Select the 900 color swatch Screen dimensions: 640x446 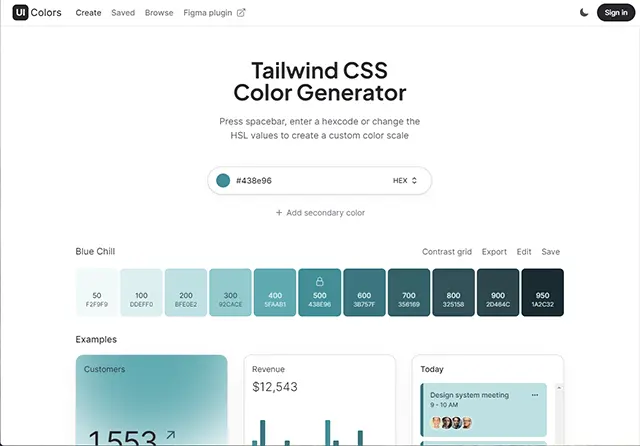coord(498,292)
